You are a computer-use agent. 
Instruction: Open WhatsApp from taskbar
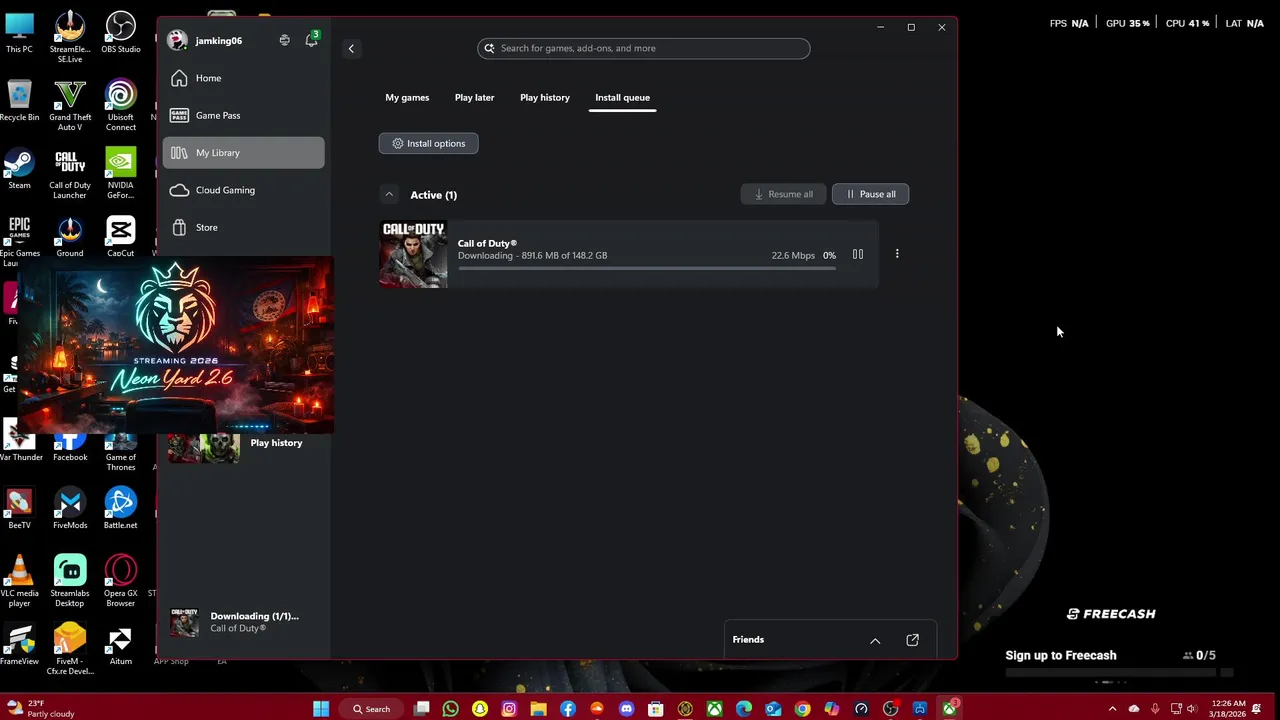[450, 709]
